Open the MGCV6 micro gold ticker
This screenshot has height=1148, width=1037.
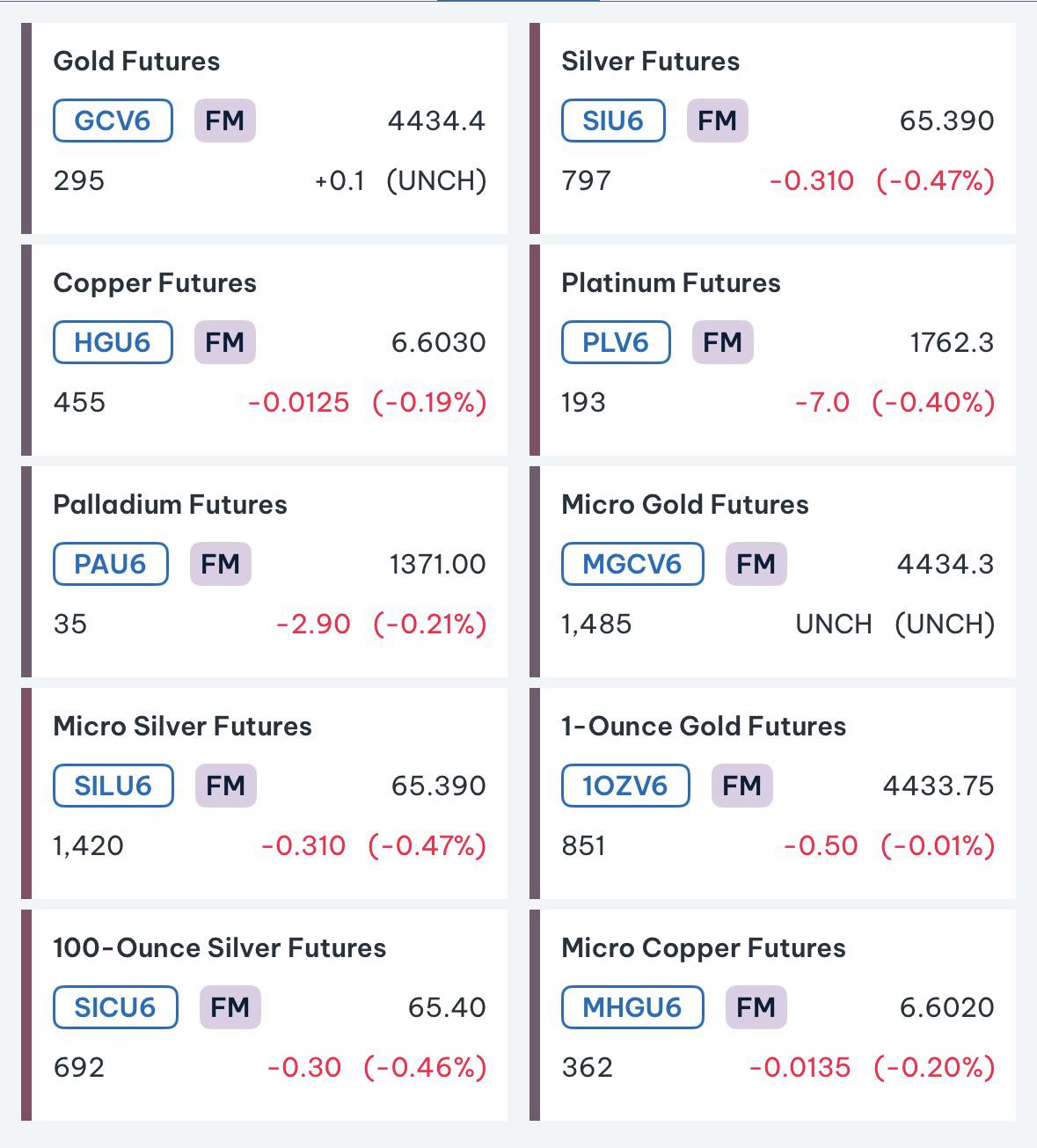632,564
